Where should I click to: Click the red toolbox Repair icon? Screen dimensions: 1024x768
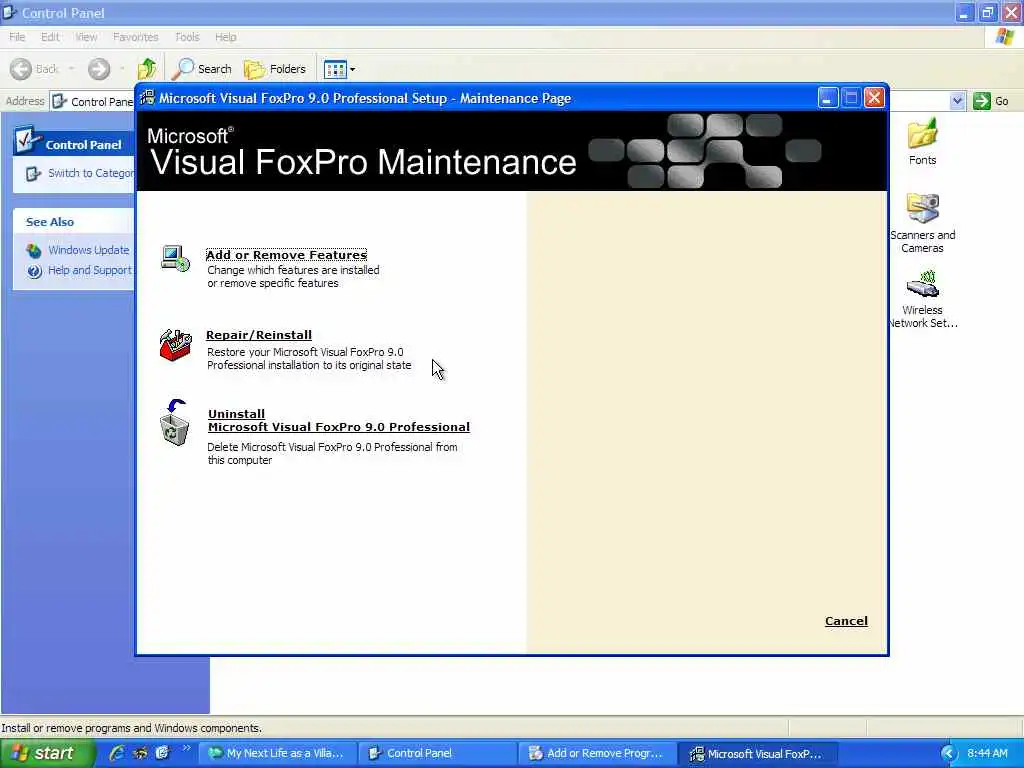[x=176, y=345]
